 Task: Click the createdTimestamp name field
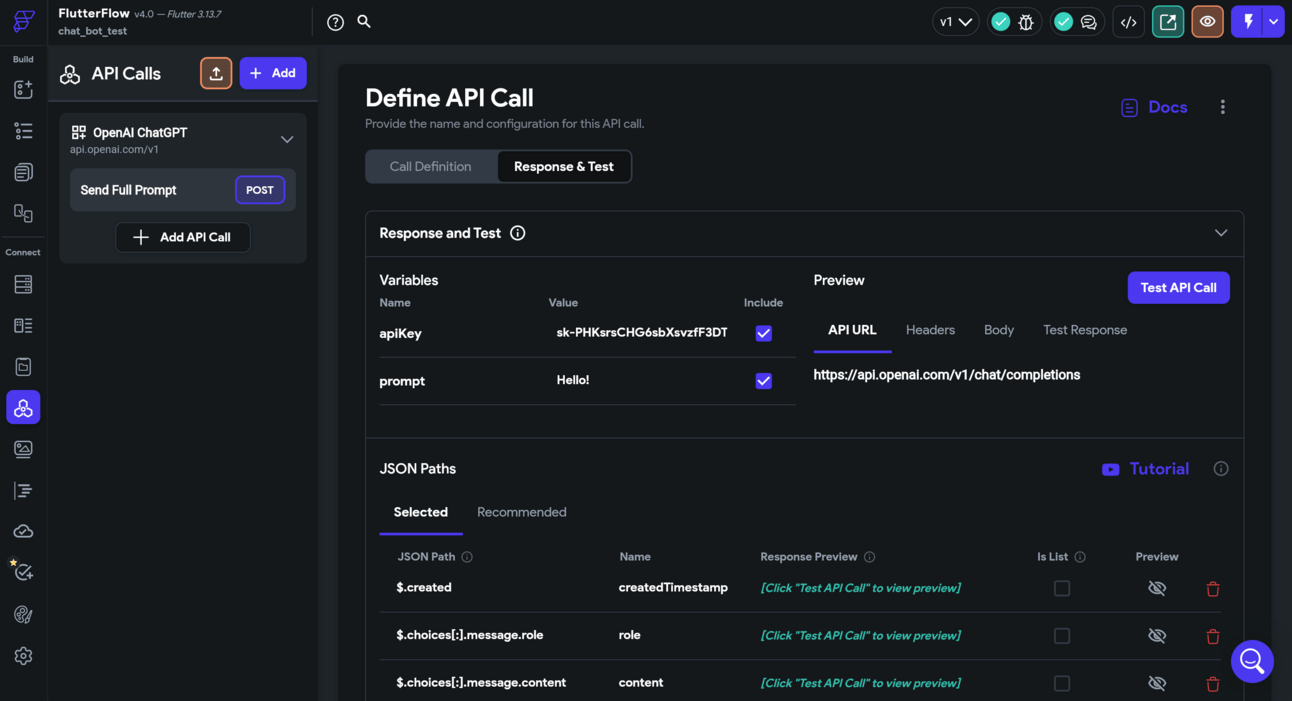(x=673, y=588)
